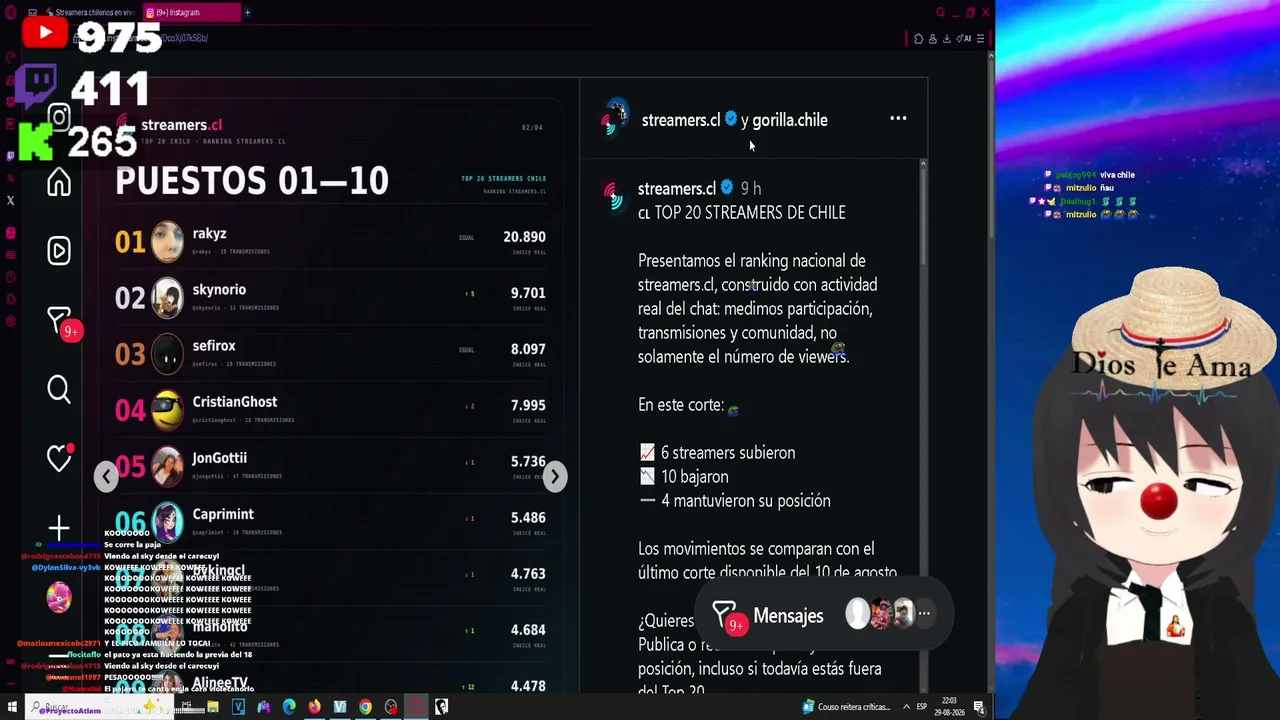1280x720 pixels.
Task: Open File Explorer from taskbar
Action: click(213, 707)
